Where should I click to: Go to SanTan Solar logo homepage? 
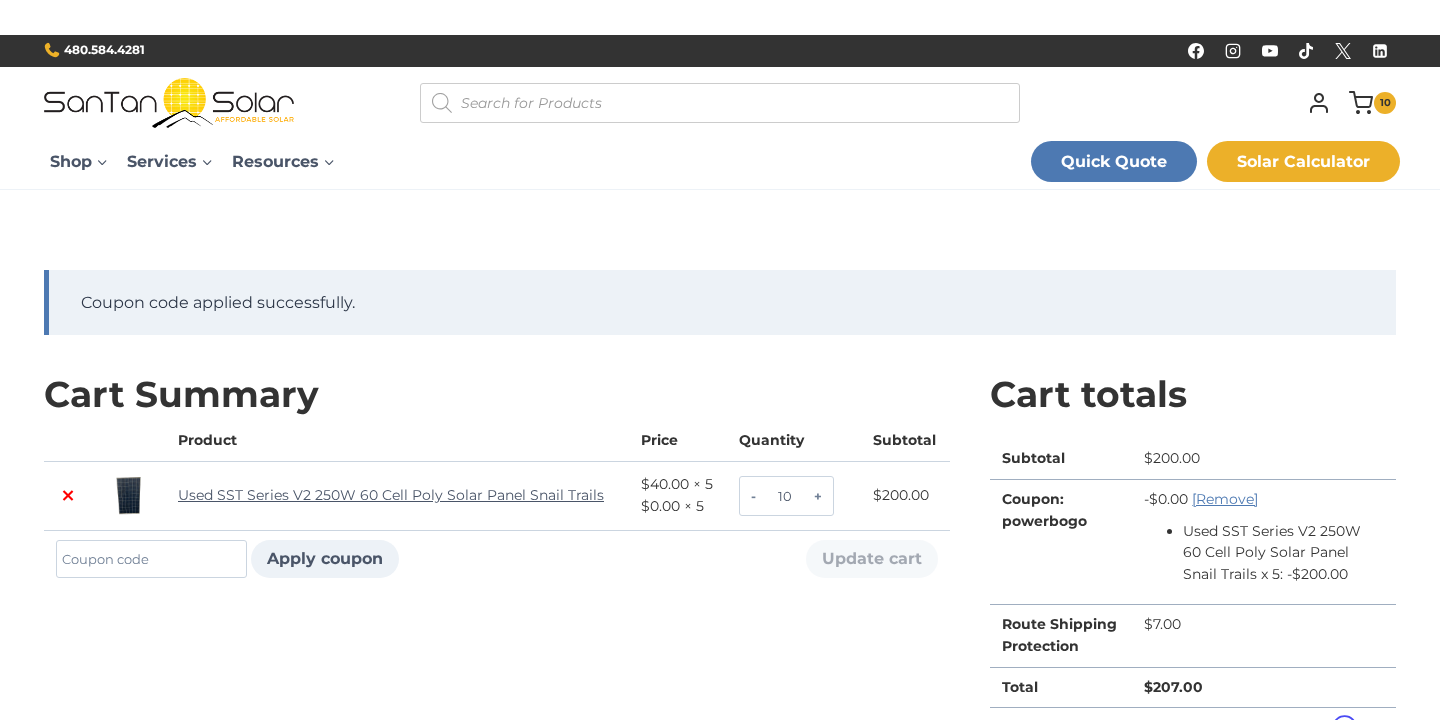169,103
